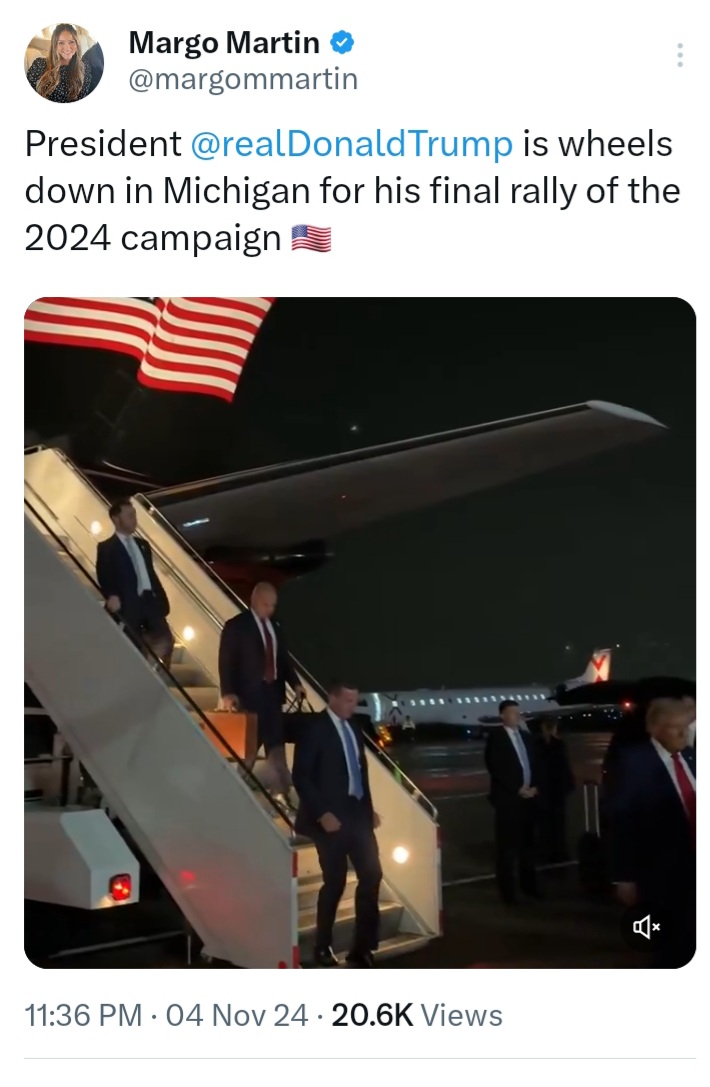Click the brown briefcase on the airstairs
The image size is (710, 1087).
[x=233, y=733]
